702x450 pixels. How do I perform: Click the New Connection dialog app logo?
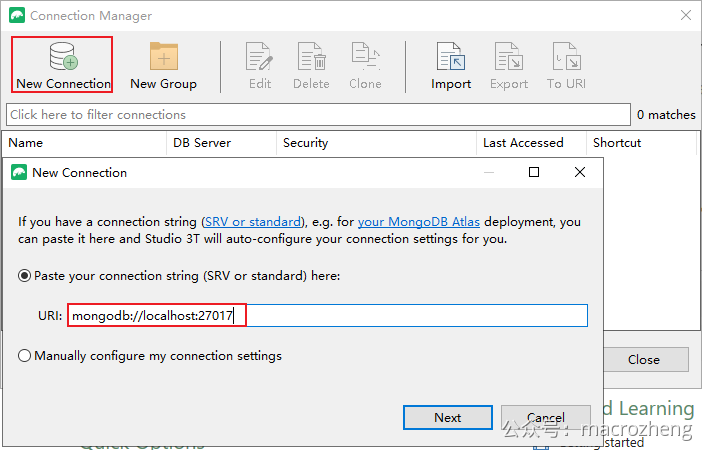[x=19, y=172]
